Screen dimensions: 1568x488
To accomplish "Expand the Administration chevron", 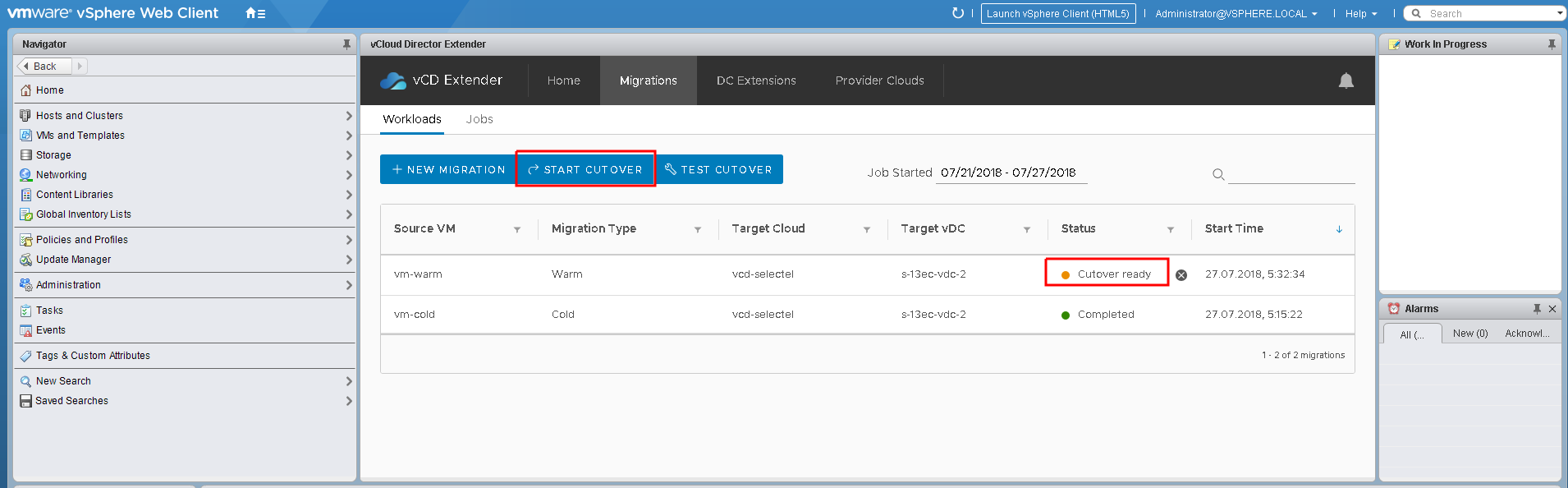I will point(349,285).
